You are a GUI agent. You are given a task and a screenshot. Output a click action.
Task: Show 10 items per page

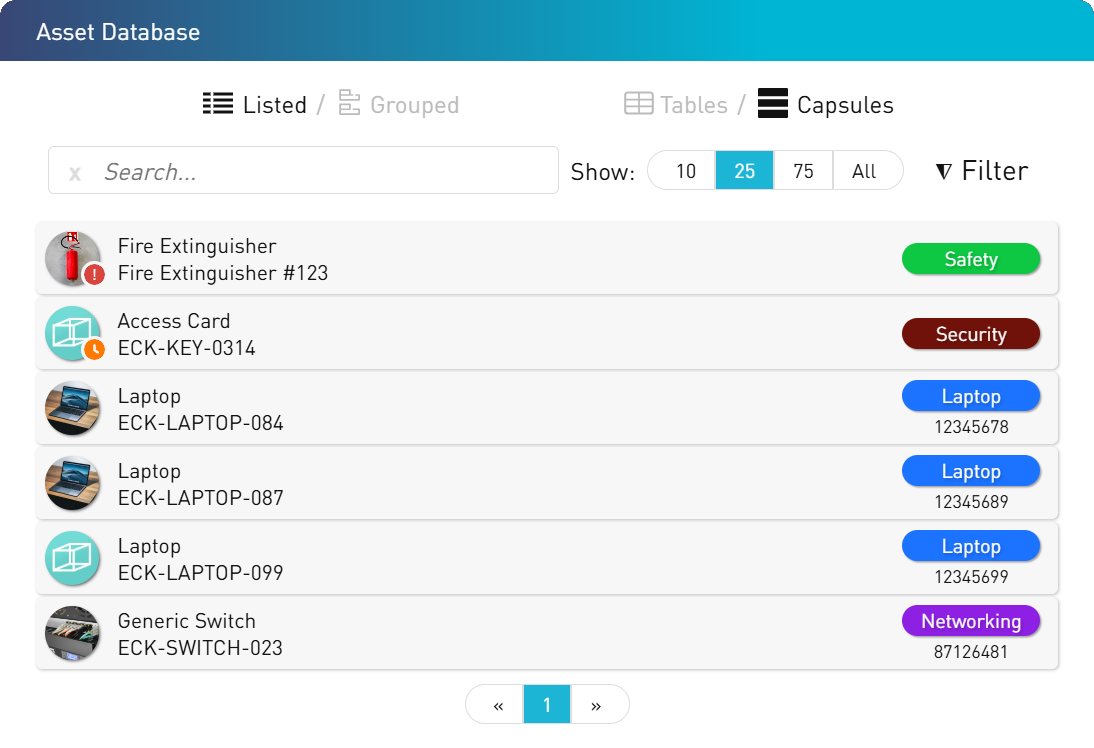[685, 171]
